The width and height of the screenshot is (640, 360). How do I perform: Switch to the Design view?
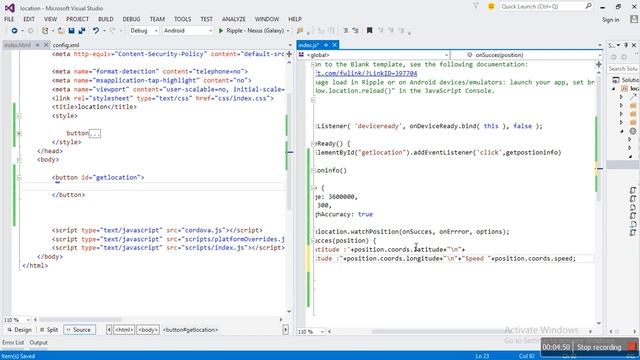(19, 330)
